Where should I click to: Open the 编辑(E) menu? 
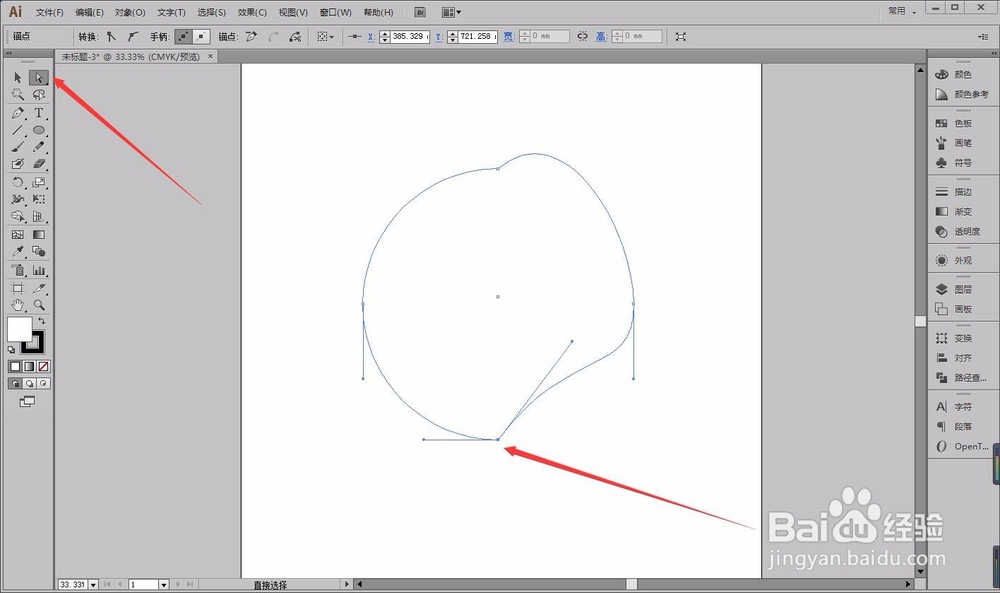tap(89, 12)
